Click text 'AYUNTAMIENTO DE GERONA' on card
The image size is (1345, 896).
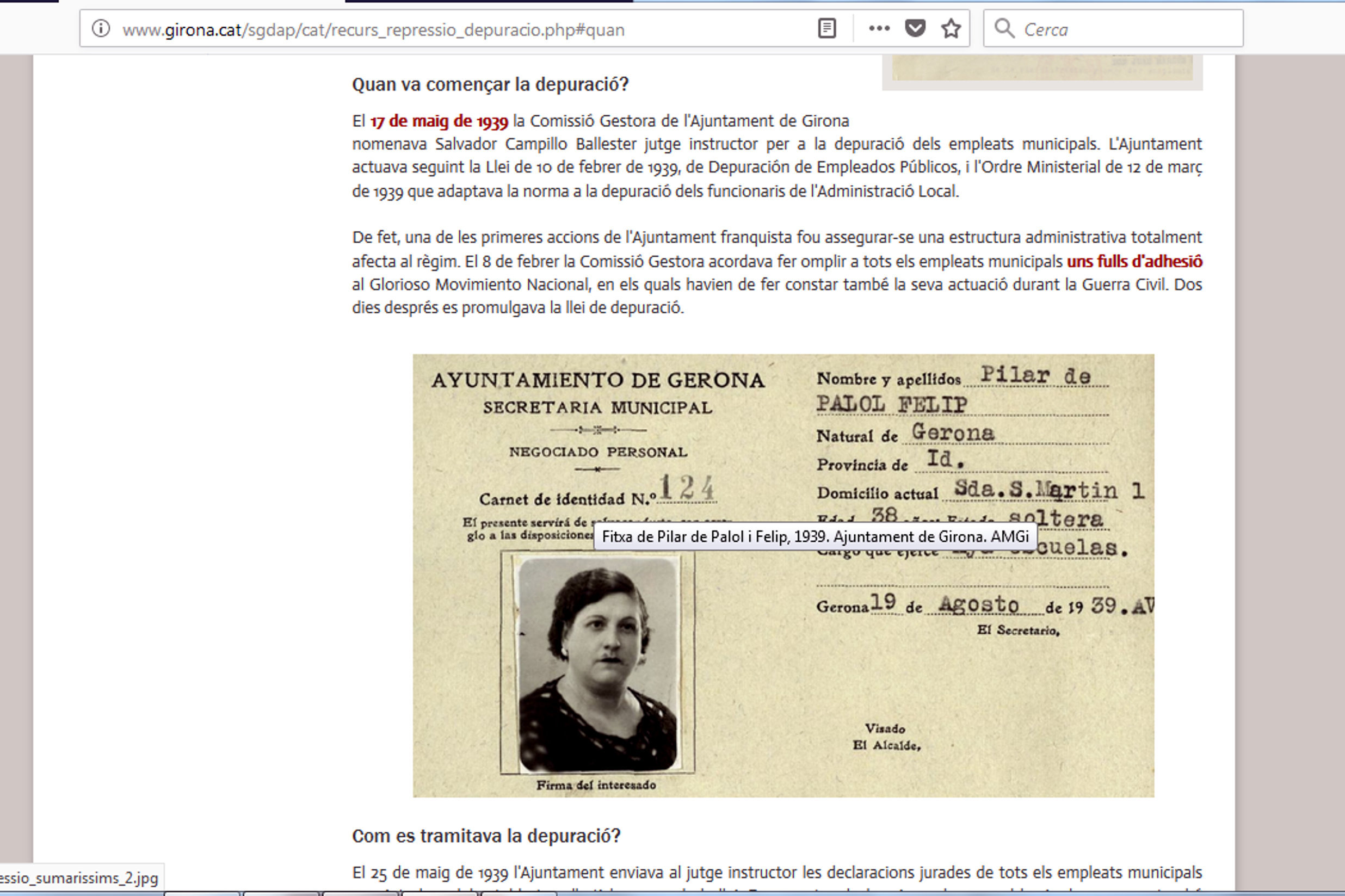click(597, 380)
